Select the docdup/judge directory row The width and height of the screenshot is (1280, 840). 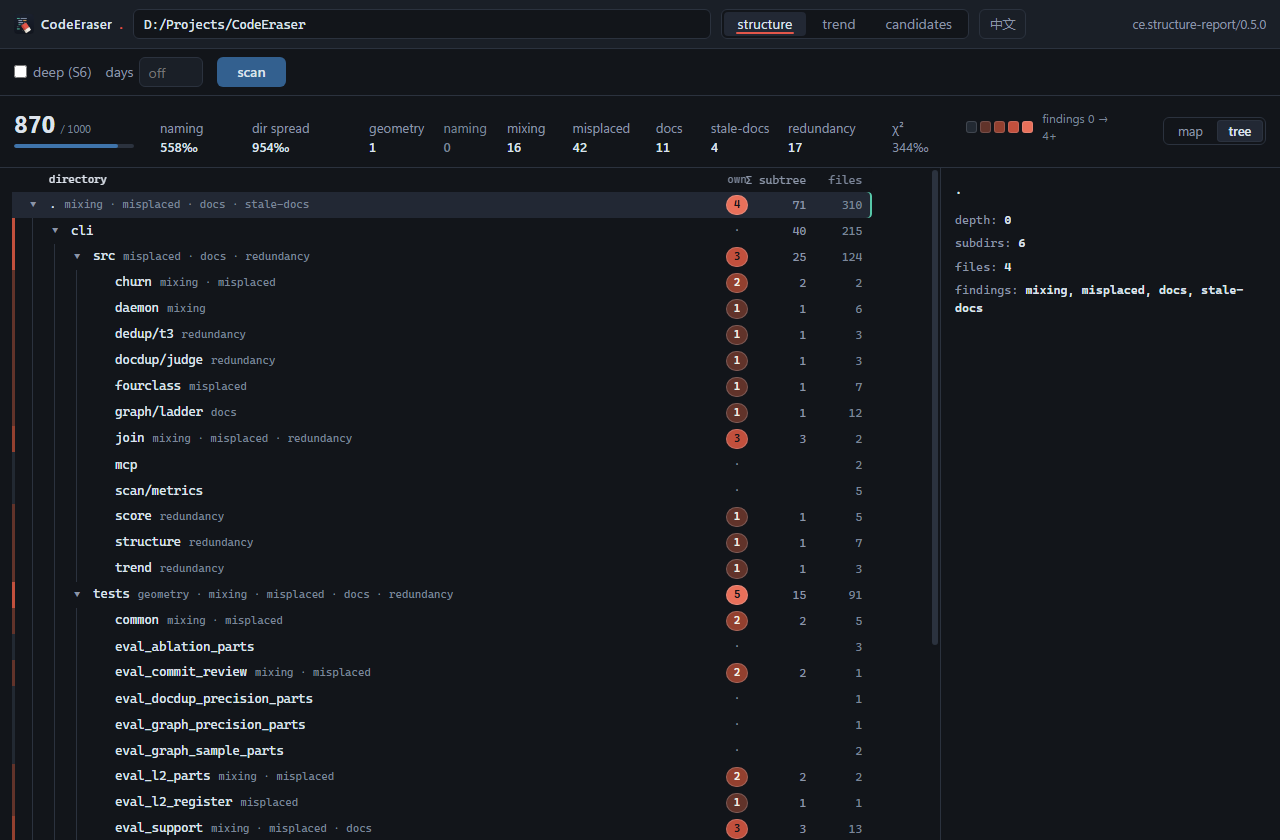pyautogui.click(x=440, y=361)
